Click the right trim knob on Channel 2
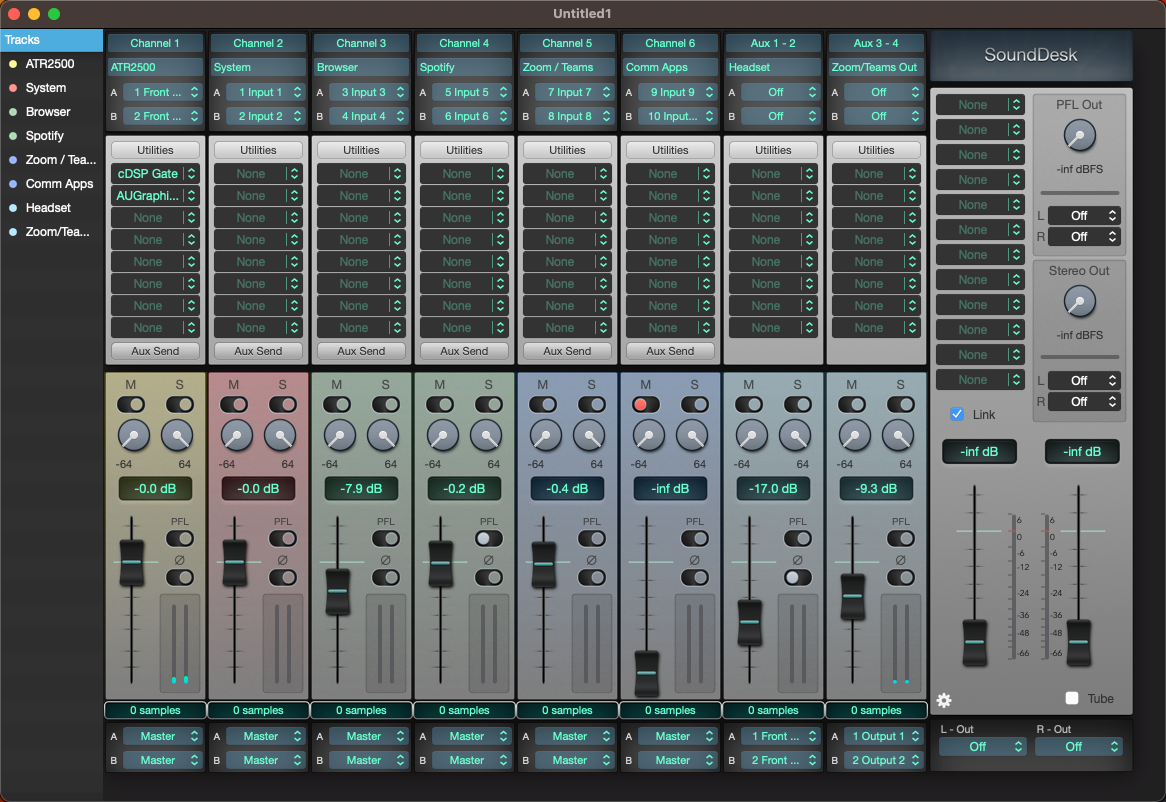This screenshot has width=1166, height=802. click(281, 436)
